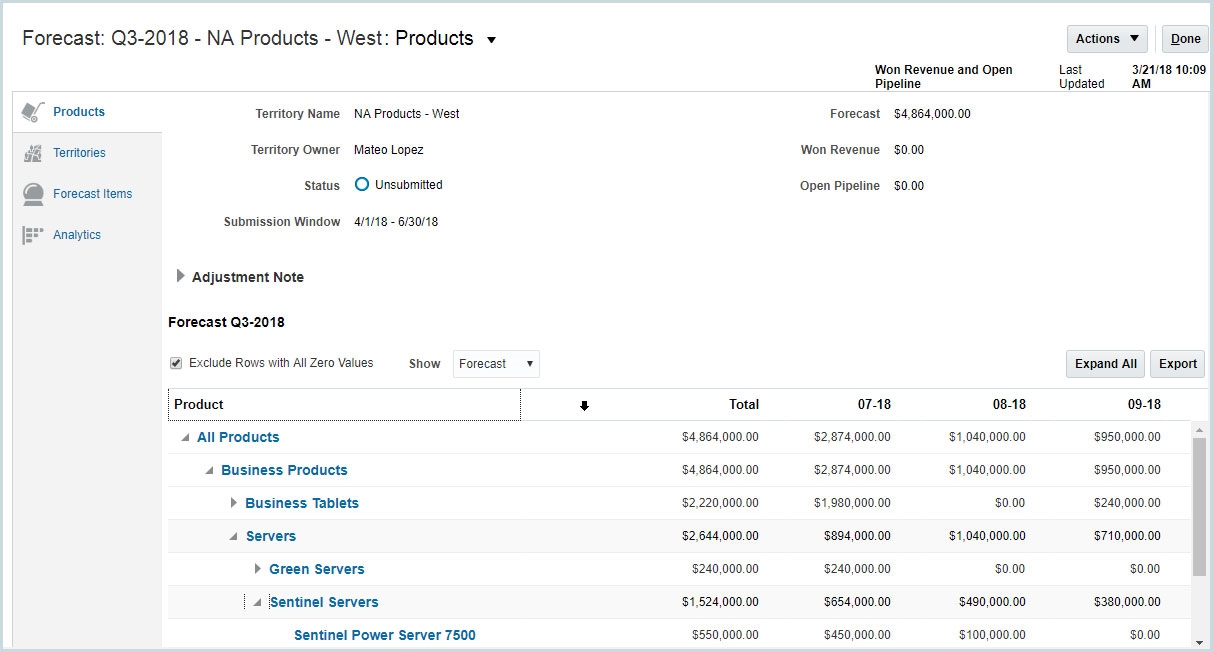Open the Products view switcher arrow in title
This screenshot has height=652, width=1213.
(x=491, y=41)
